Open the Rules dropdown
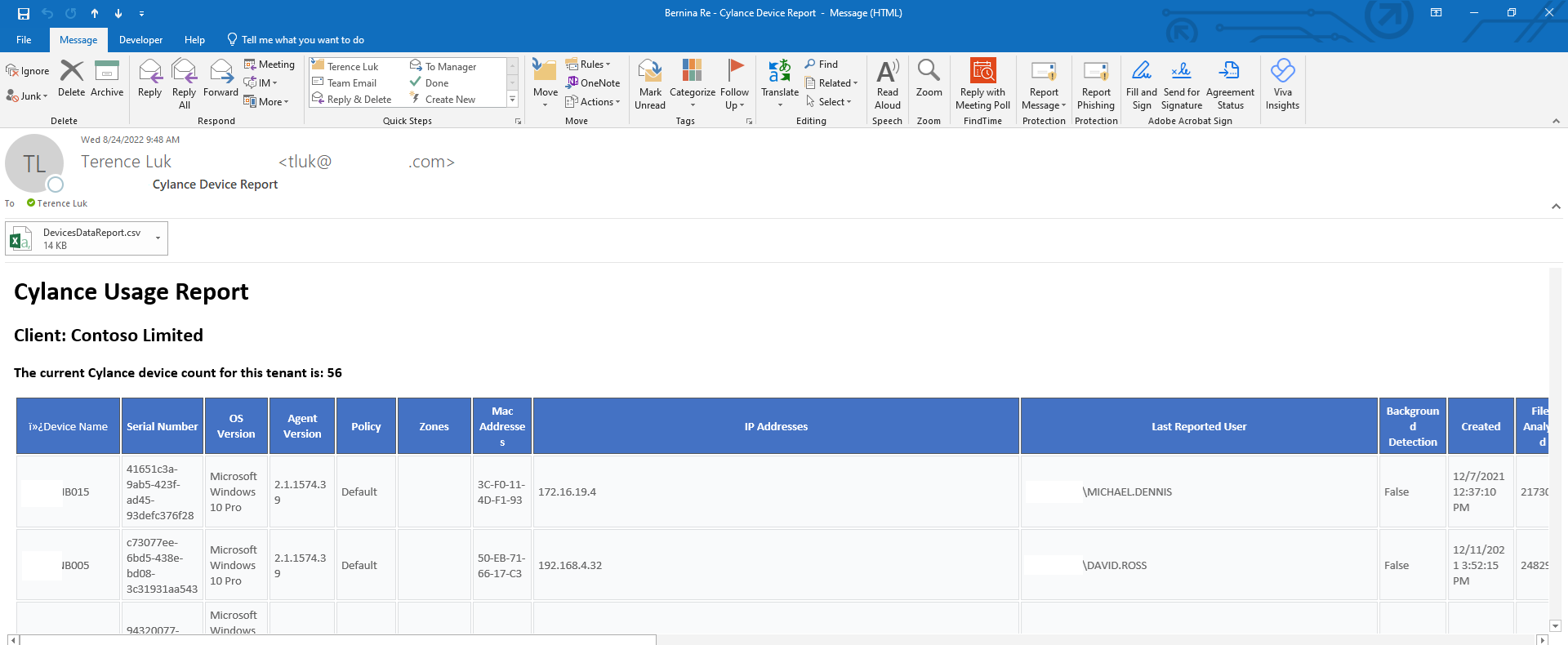1568x645 pixels. click(x=588, y=64)
